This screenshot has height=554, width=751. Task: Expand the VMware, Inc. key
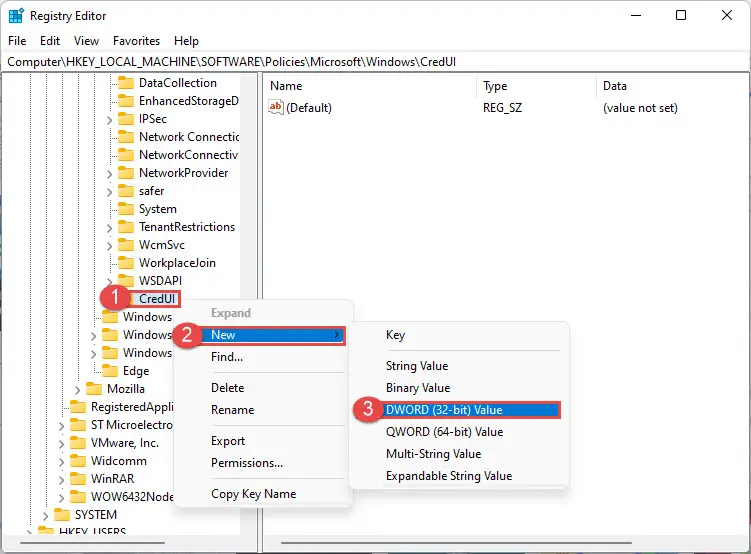61,444
